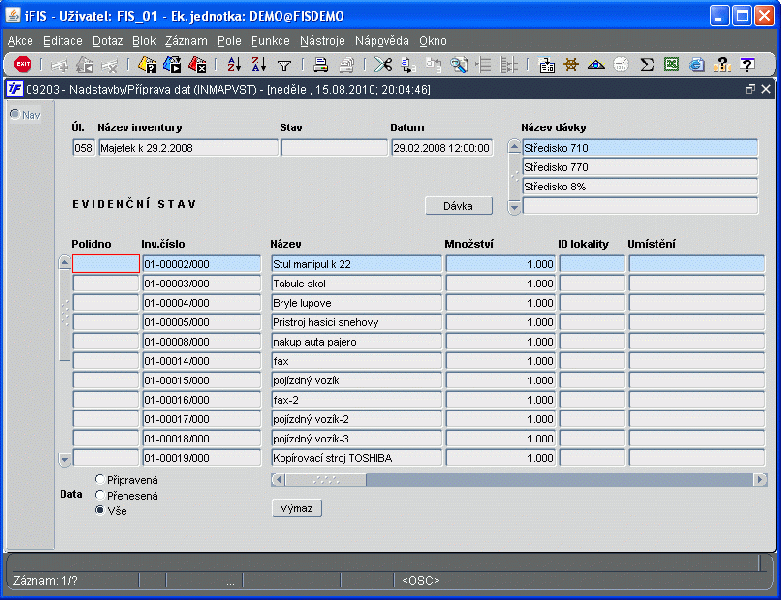Click the execute-query icon with play symbol
Viewport: 781px width, 600px height.
coord(172,64)
